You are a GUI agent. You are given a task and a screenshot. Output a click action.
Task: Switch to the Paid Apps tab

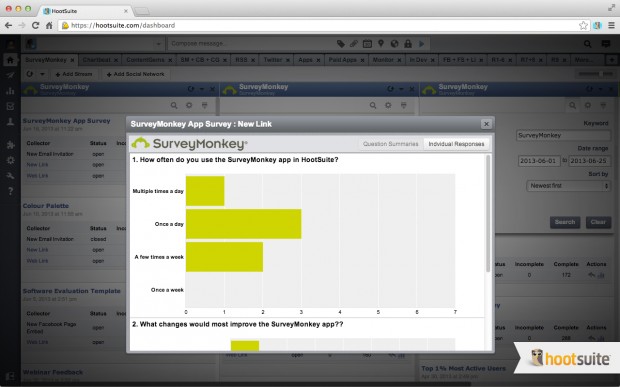342,60
